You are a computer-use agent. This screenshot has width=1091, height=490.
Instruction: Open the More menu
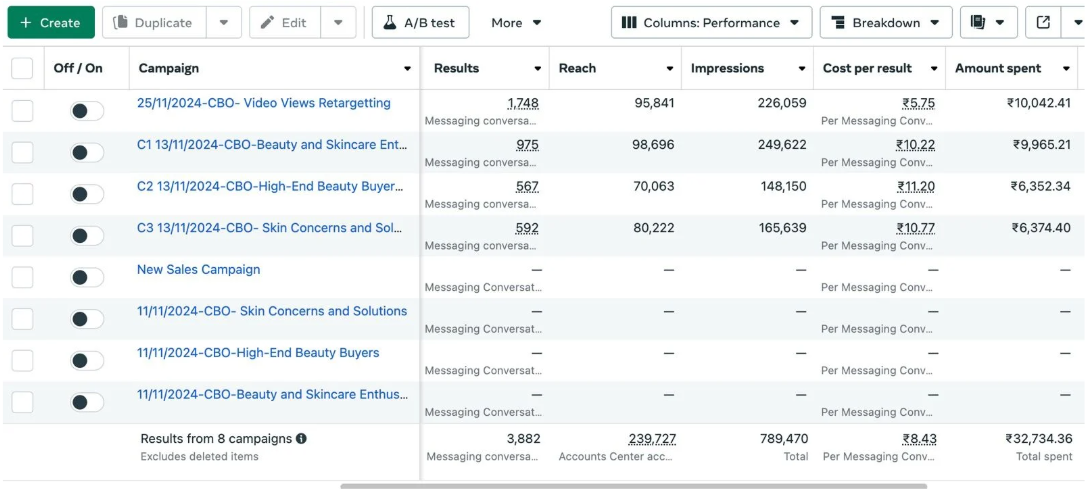(516, 22)
